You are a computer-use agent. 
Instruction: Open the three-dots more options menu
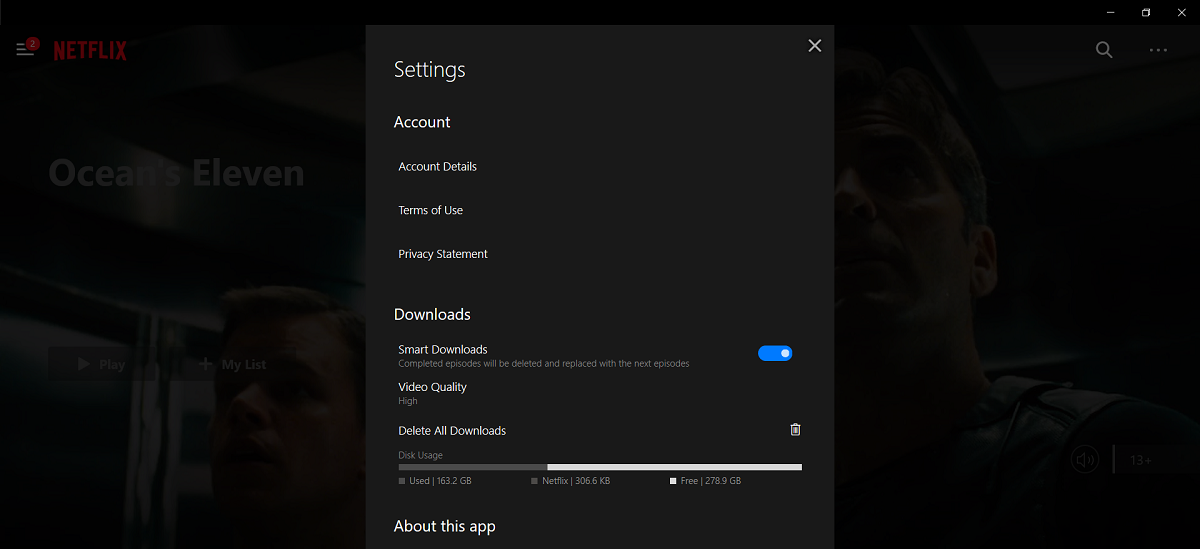coord(1158,49)
